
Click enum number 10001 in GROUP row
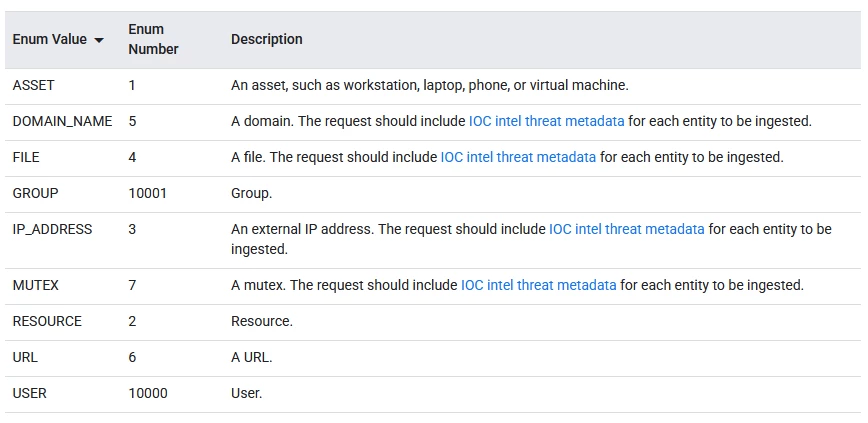[148, 193]
